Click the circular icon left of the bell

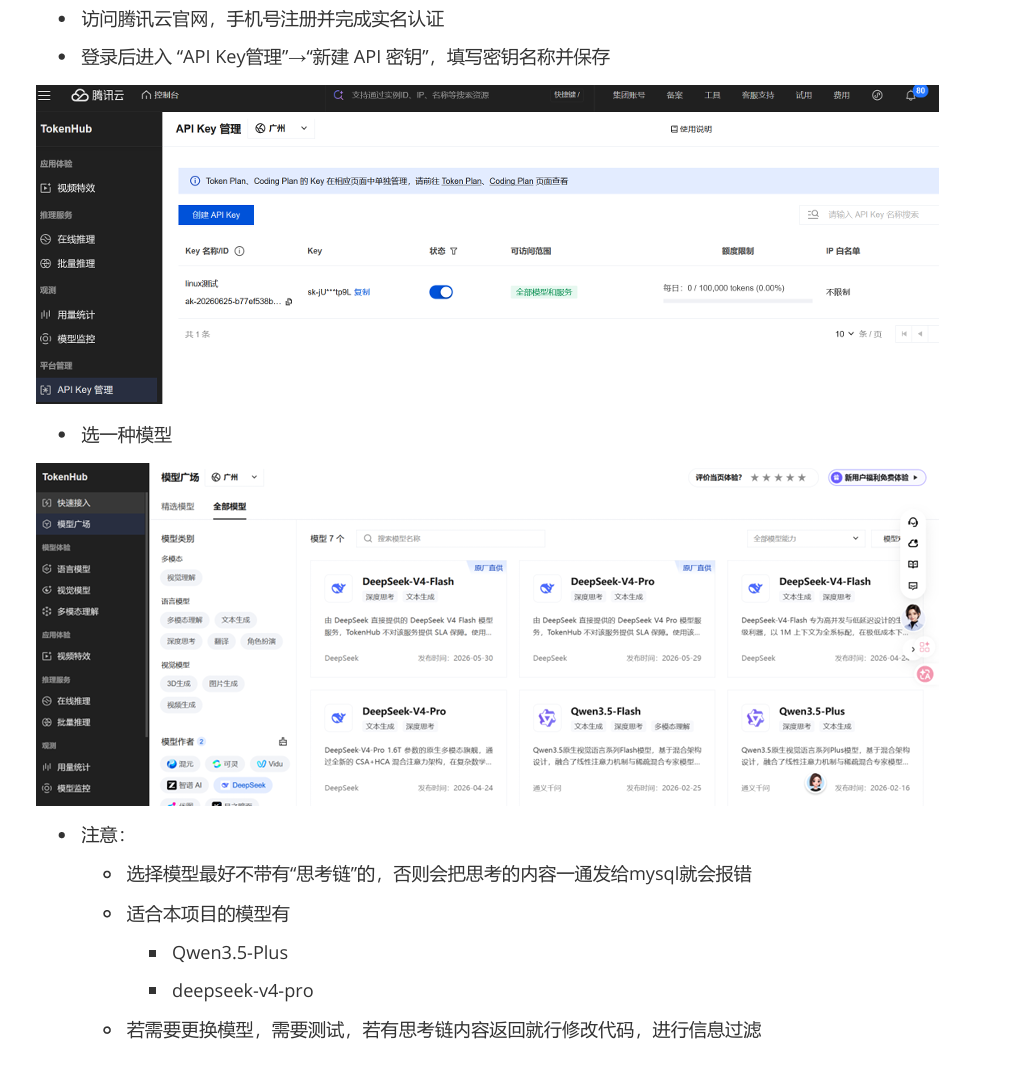tap(877, 95)
